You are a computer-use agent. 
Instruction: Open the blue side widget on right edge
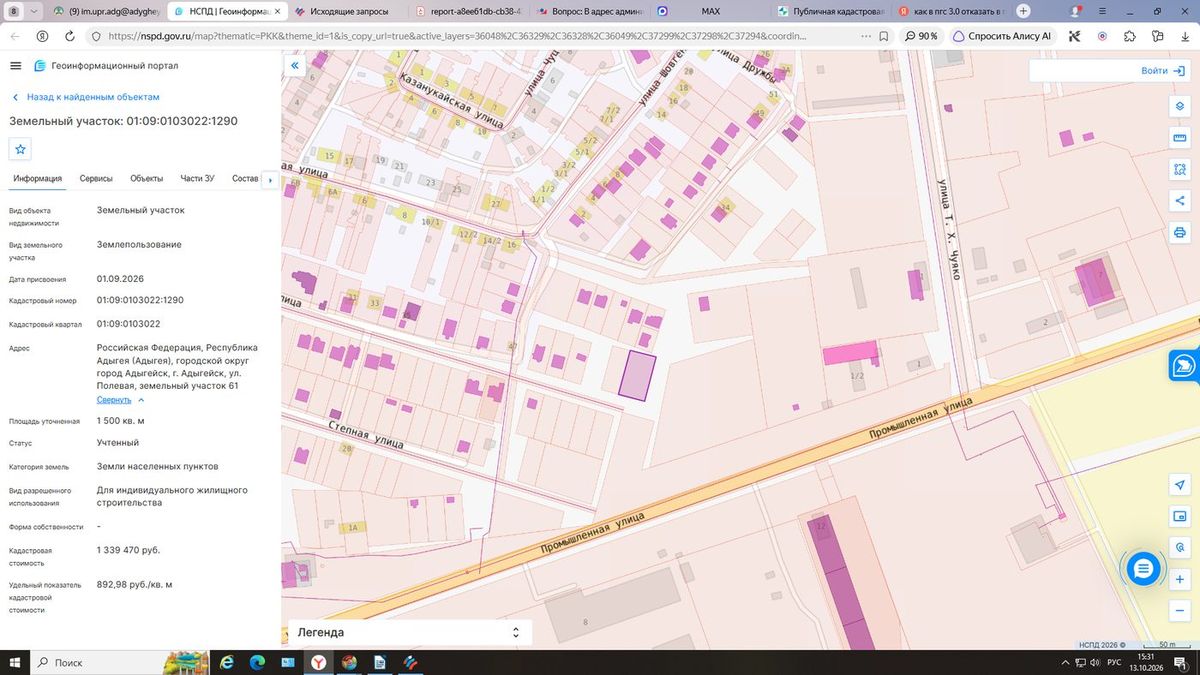[x=1185, y=365]
